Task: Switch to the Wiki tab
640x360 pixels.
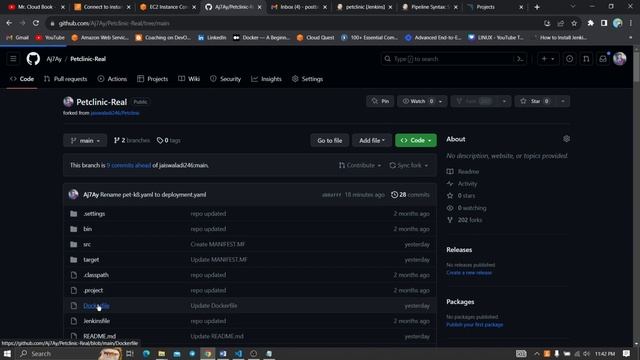Action: [189, 79]
